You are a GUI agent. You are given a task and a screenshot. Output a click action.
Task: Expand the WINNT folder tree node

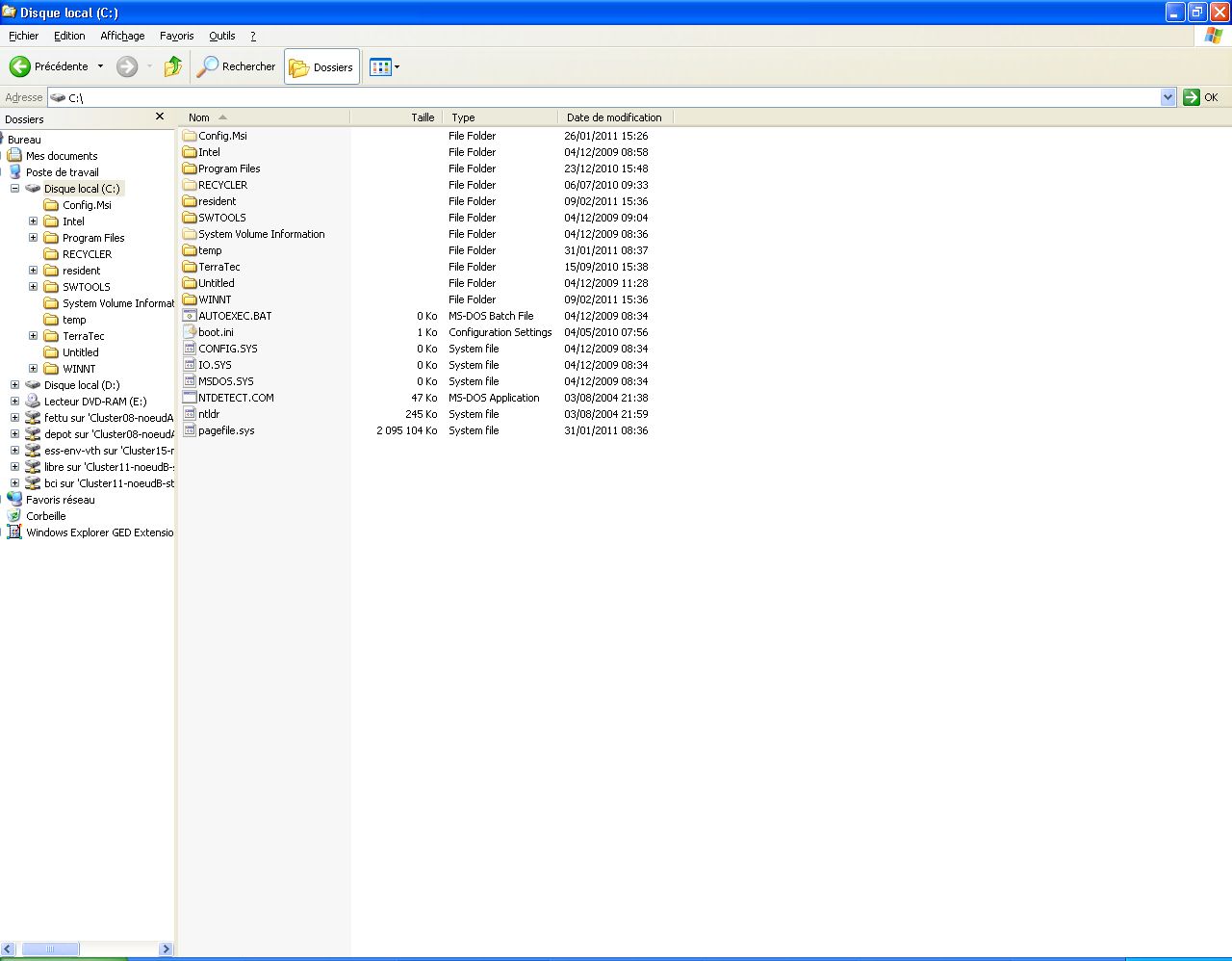pos(33,369)
